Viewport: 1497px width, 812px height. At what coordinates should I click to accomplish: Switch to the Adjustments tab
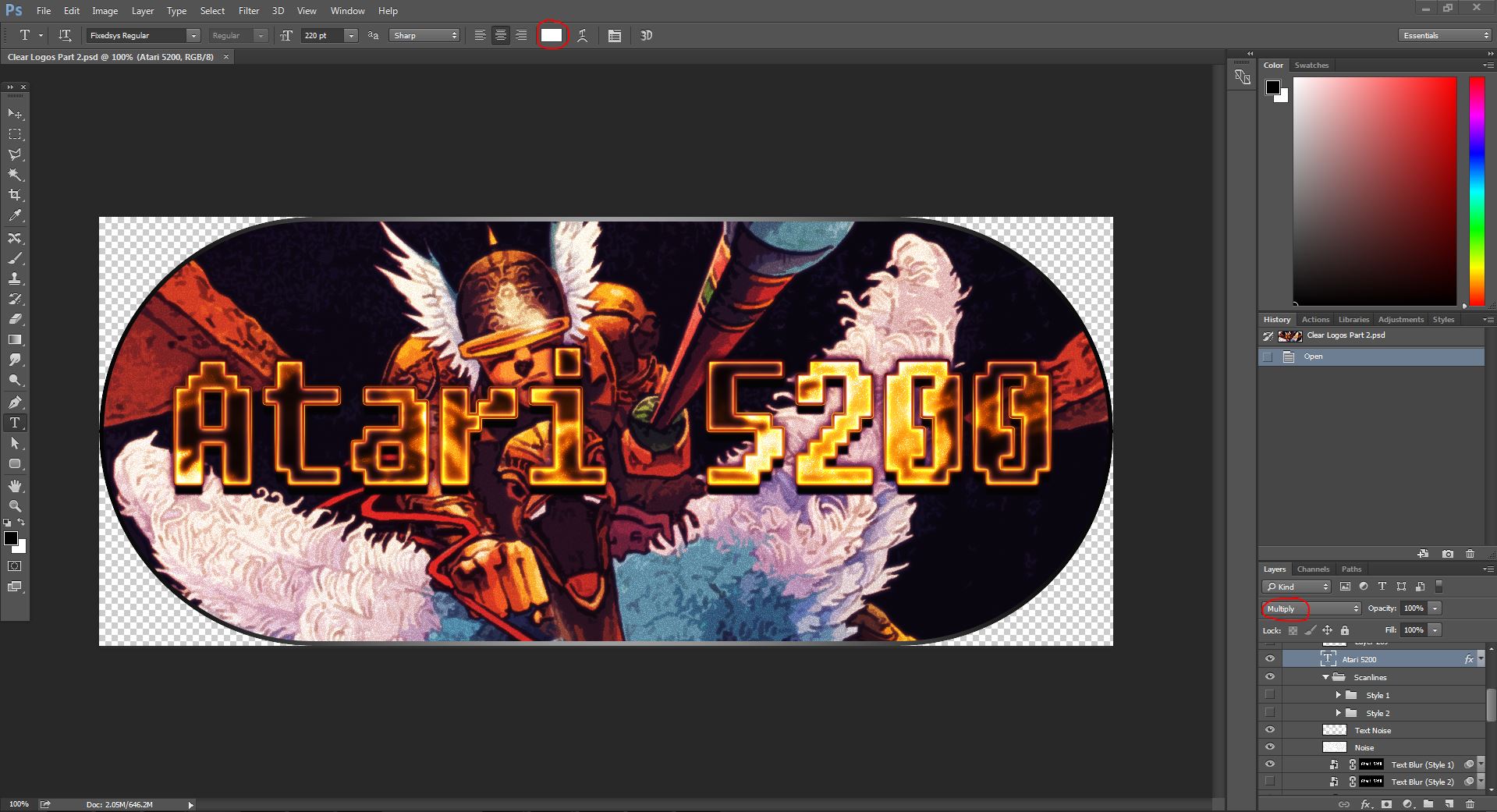(x=1400, y=320)
